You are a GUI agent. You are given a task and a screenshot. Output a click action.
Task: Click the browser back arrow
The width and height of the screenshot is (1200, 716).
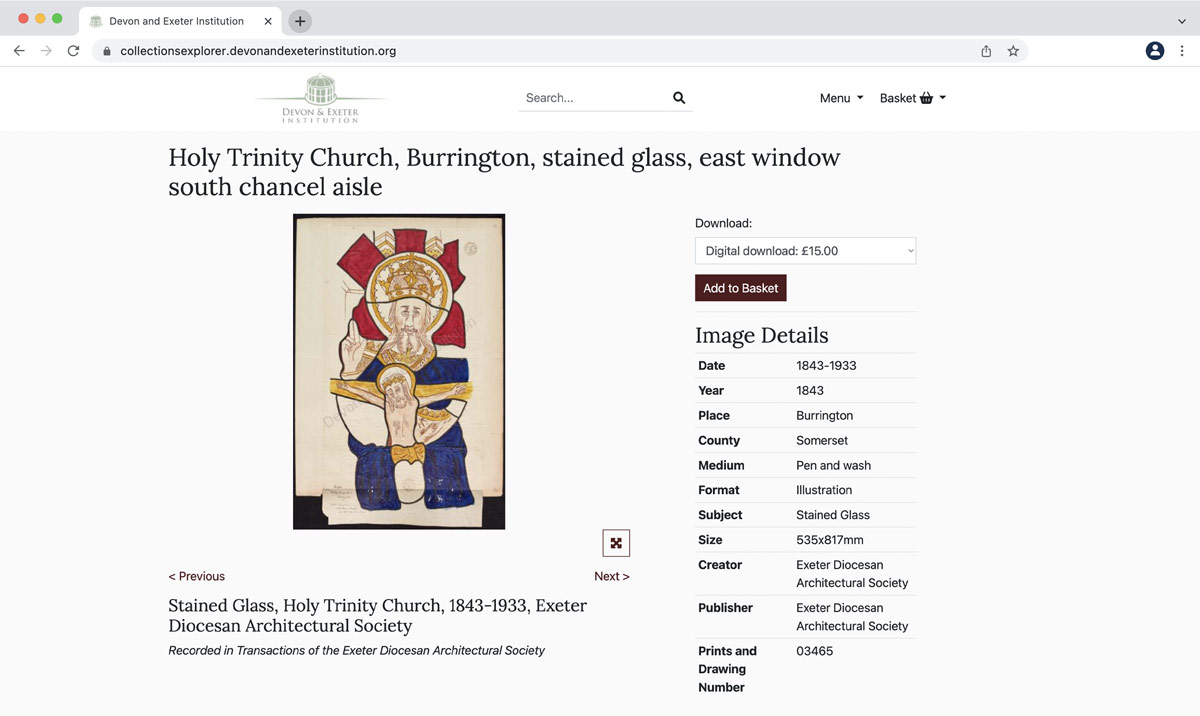coord(19,51)
